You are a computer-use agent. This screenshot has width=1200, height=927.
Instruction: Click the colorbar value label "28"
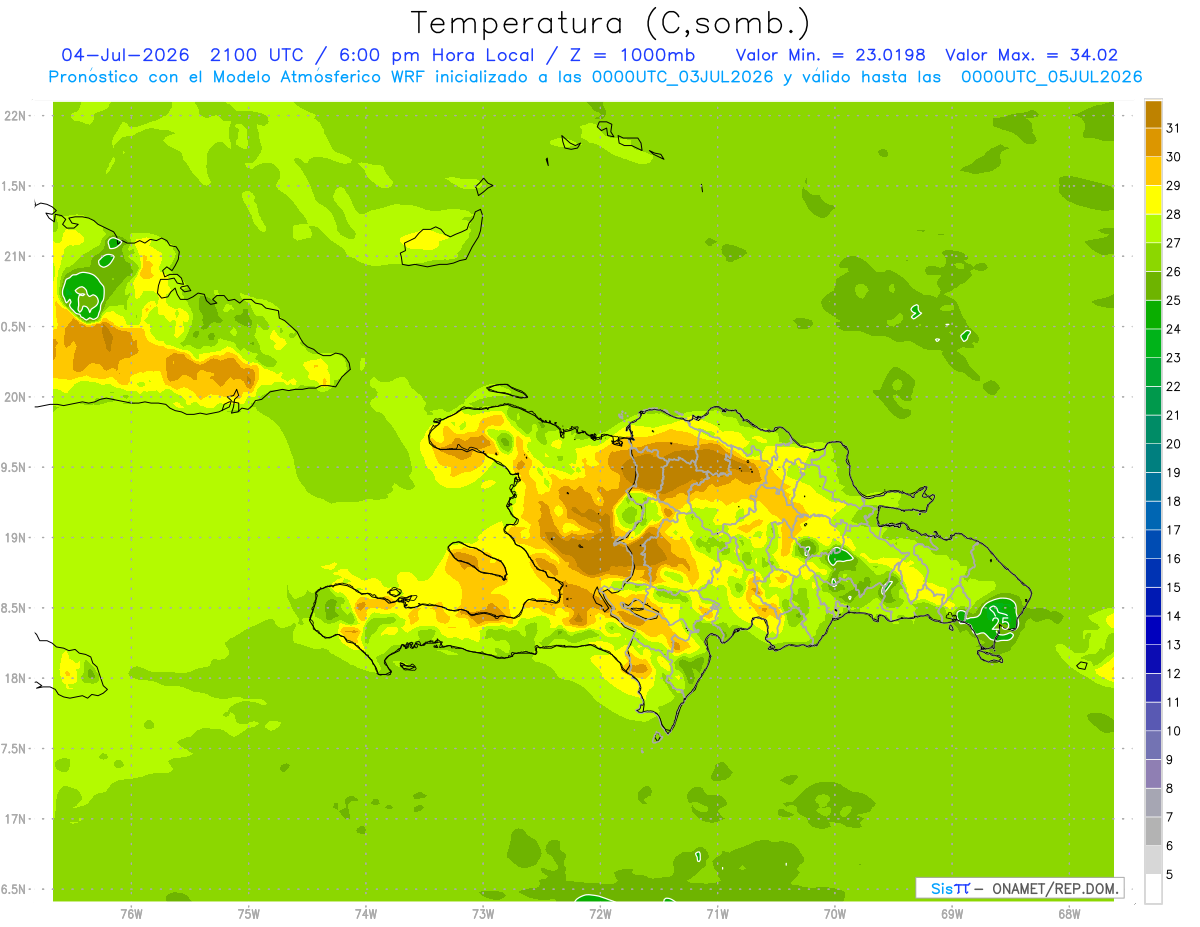point(1174,214)
